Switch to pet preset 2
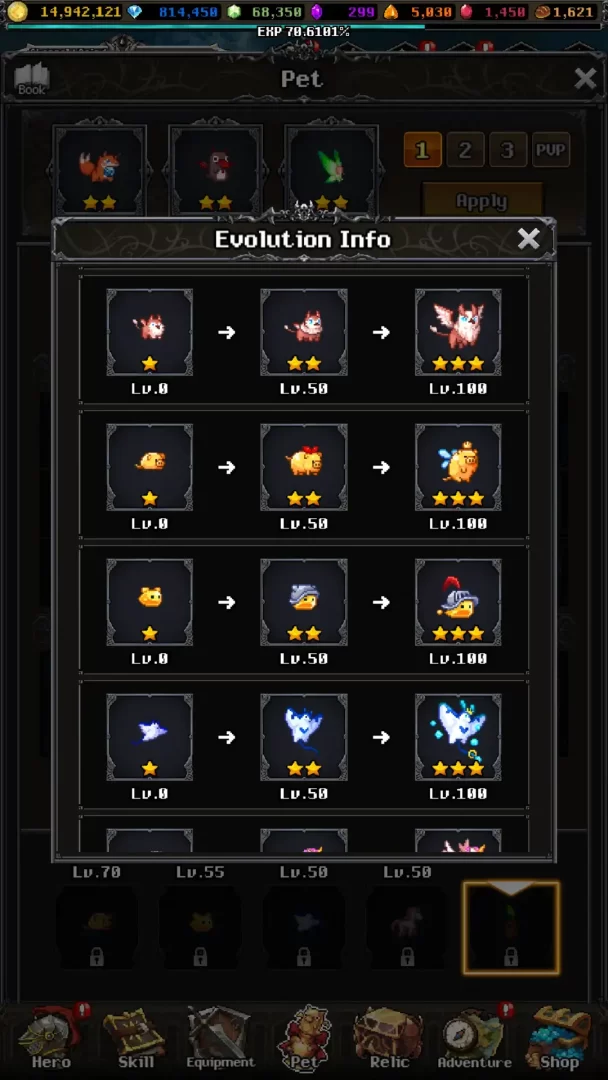This screenshot has width=608, height=1080. (465, 149)
